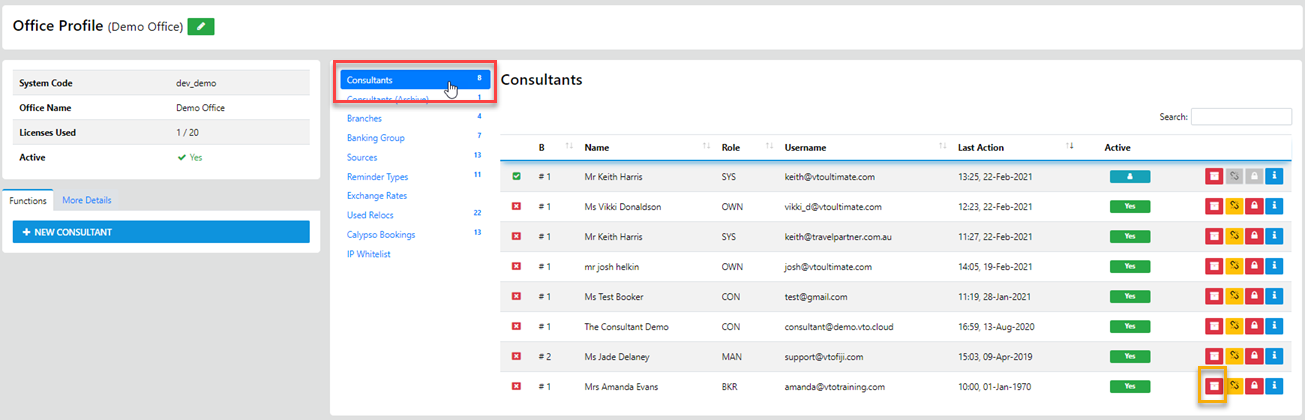The width and height of the screenshot is (1305, 420).
Task: Click the green edit pencil beside Office Profile
Action: click(x=201, y=27)
